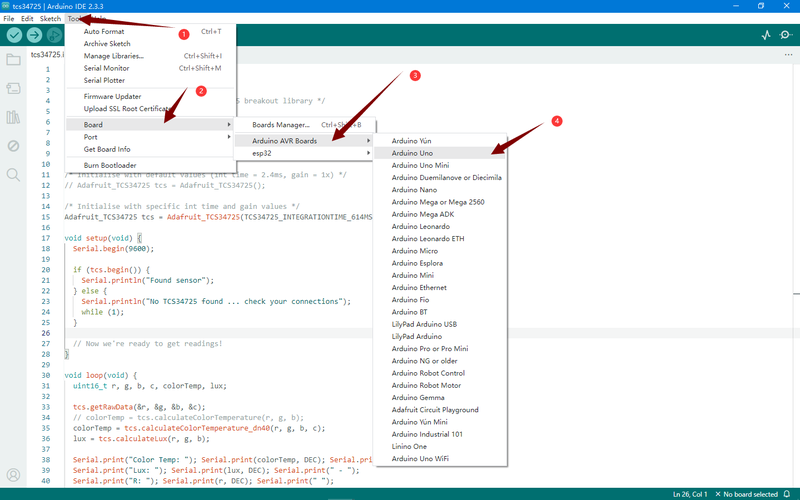
Task: Select Linino One board
Action: click(440, 447)
